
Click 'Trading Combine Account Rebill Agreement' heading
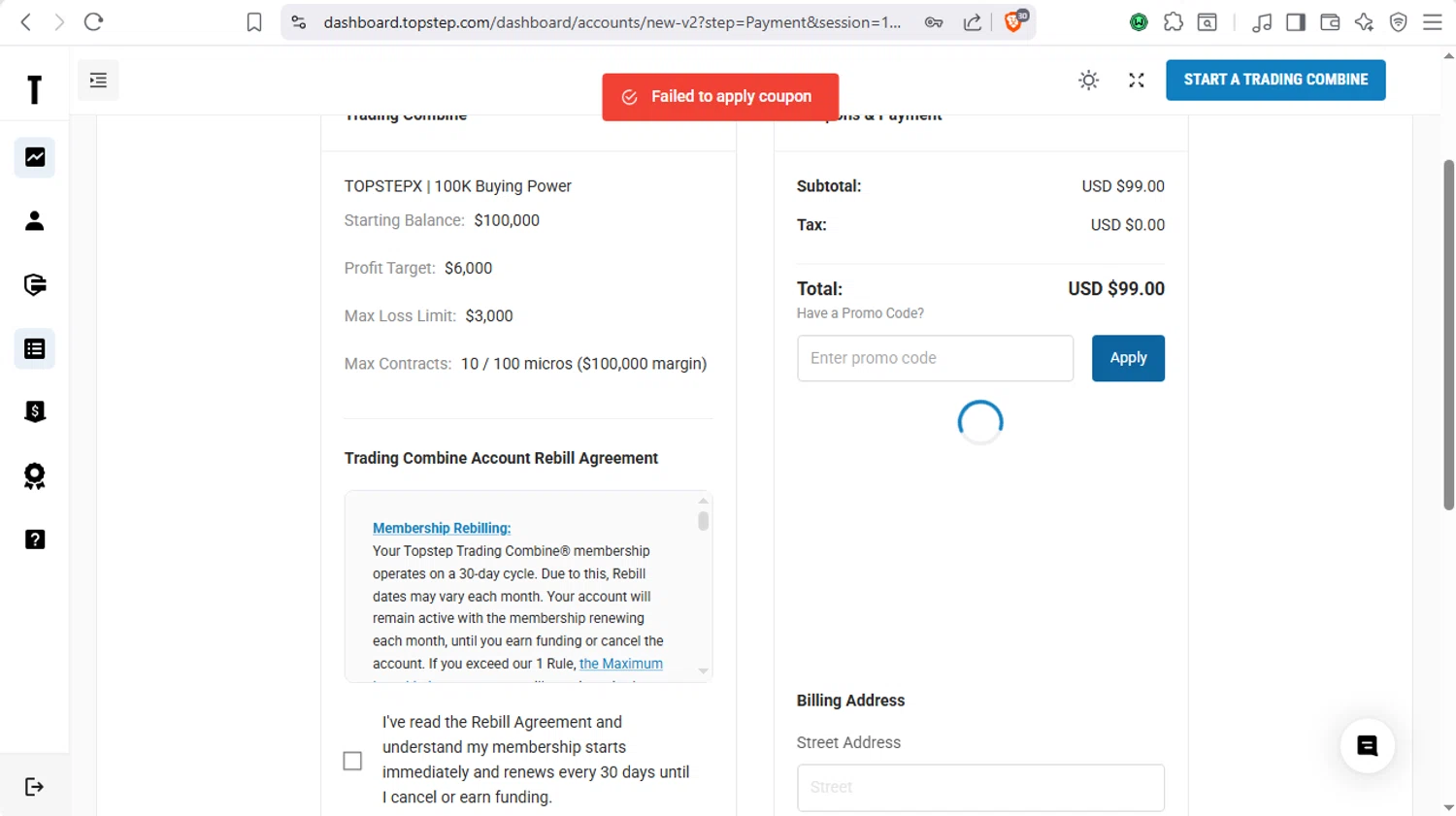pyautogui.click(x=501, y=458)
